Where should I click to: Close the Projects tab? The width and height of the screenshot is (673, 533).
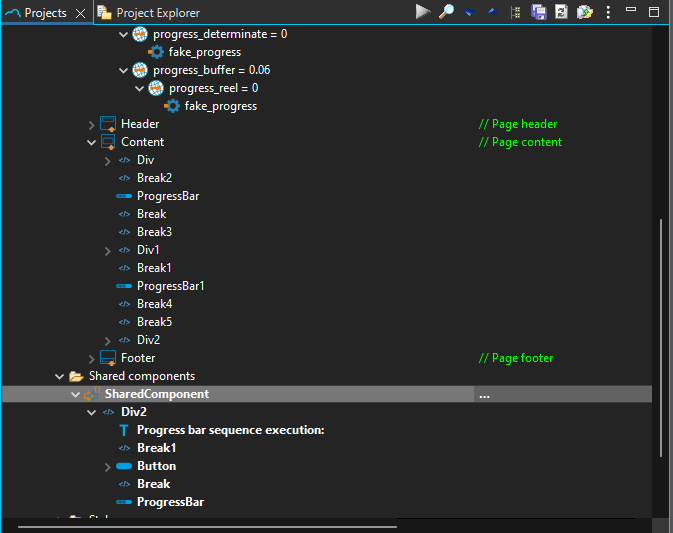tap(81, 13)
